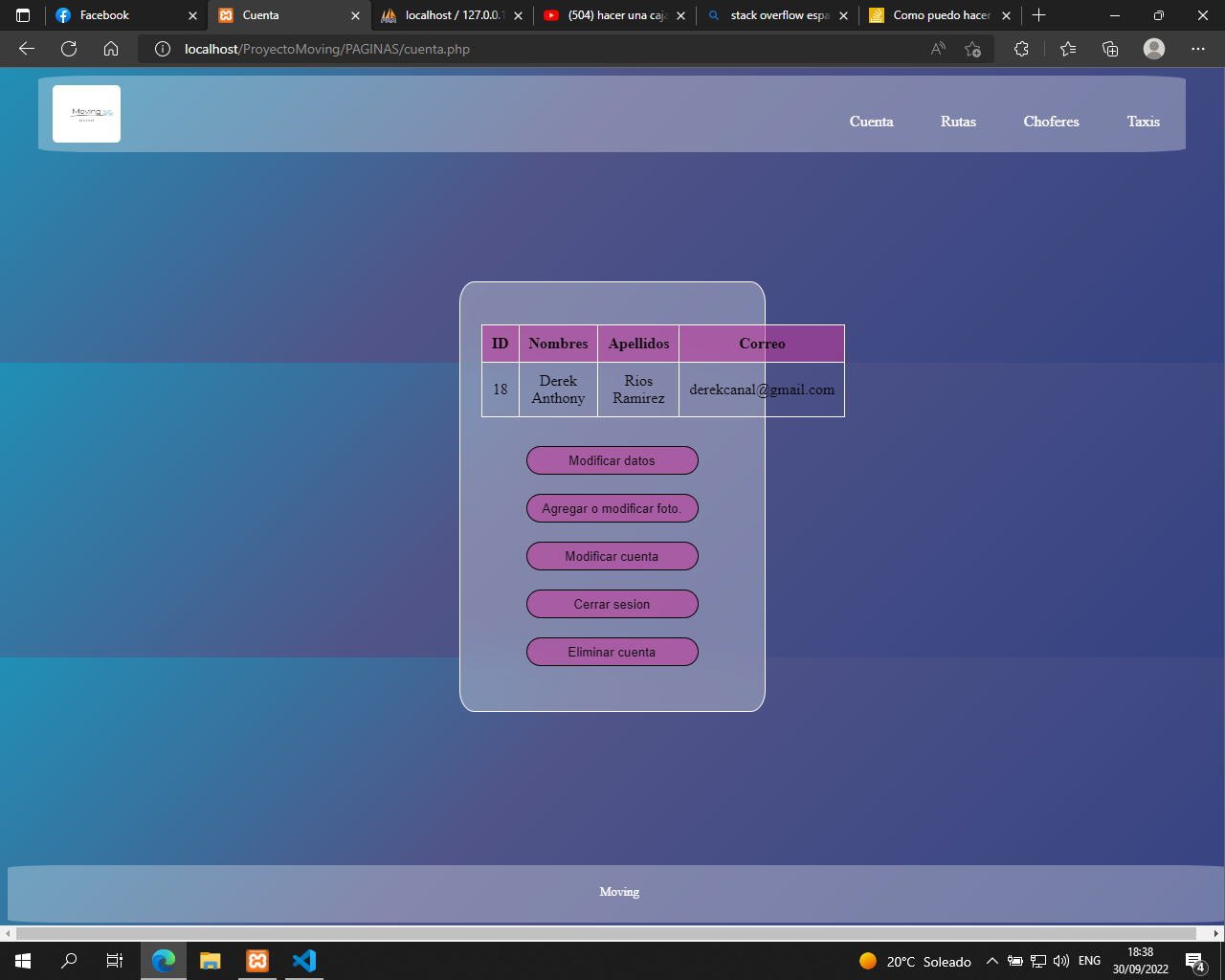Select the ID column header
This screenshot has width=1225, height=980.
(501, 344)
